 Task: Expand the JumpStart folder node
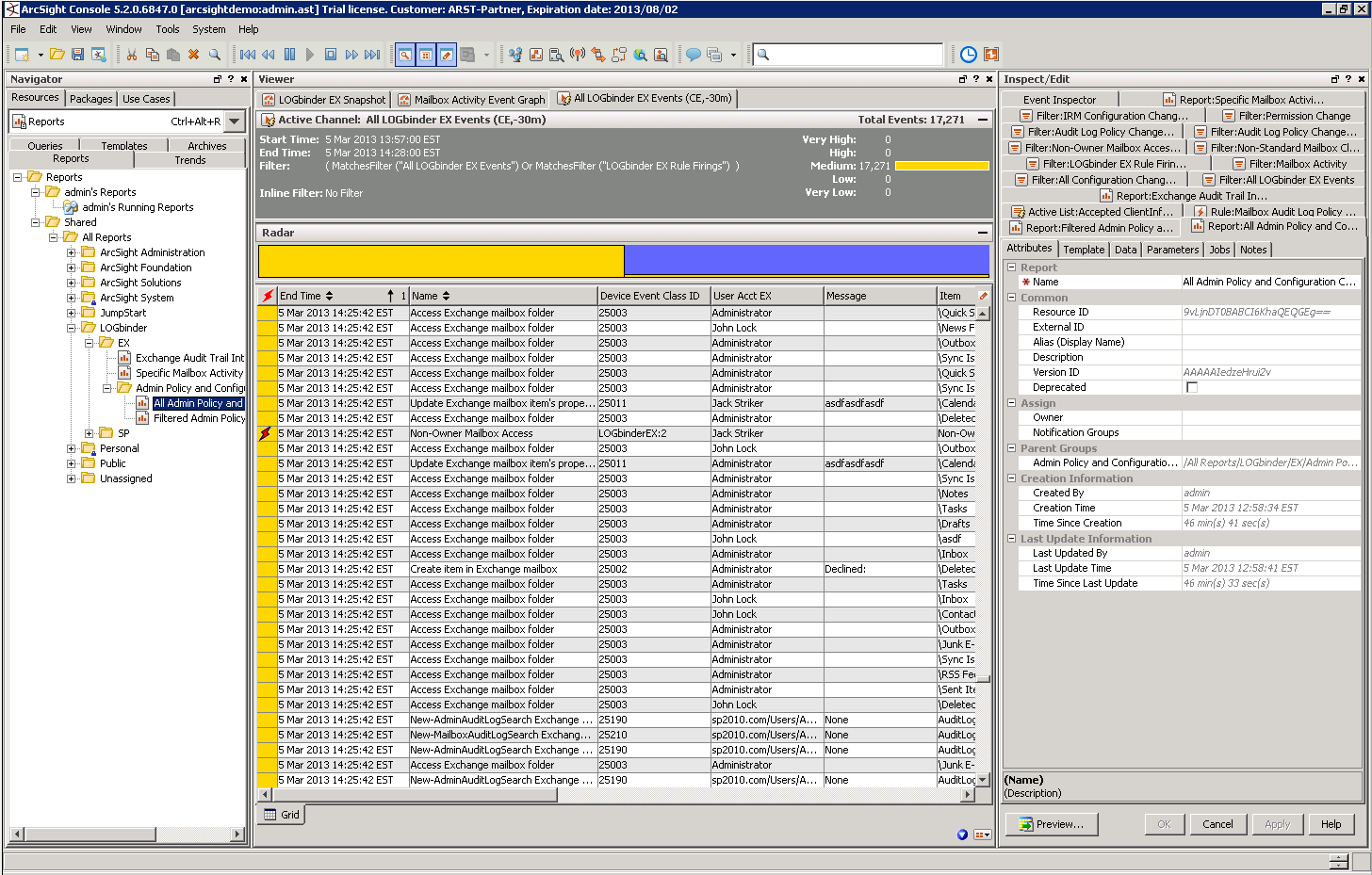point(71,313)
